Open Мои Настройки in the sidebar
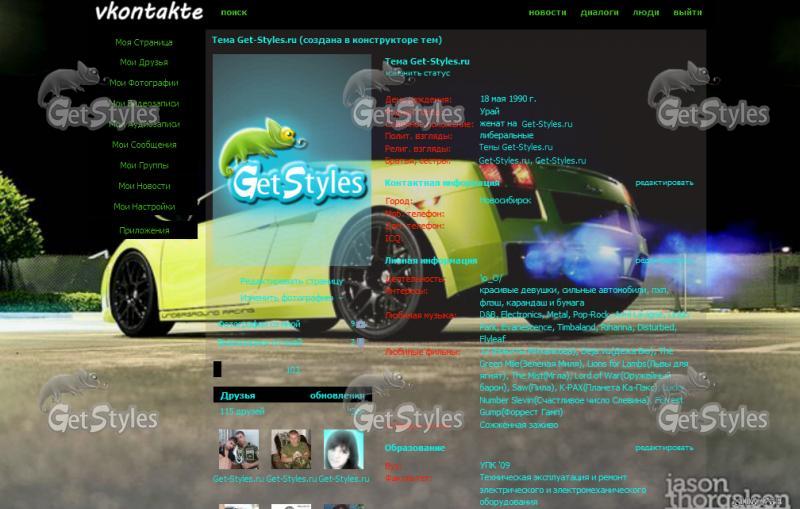 [144, 207]
